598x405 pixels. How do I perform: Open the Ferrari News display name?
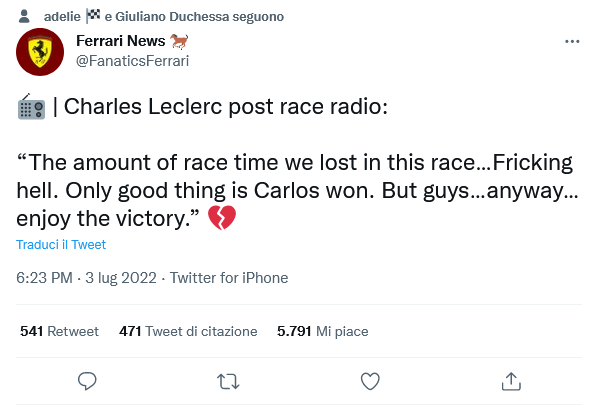[121, 41]
